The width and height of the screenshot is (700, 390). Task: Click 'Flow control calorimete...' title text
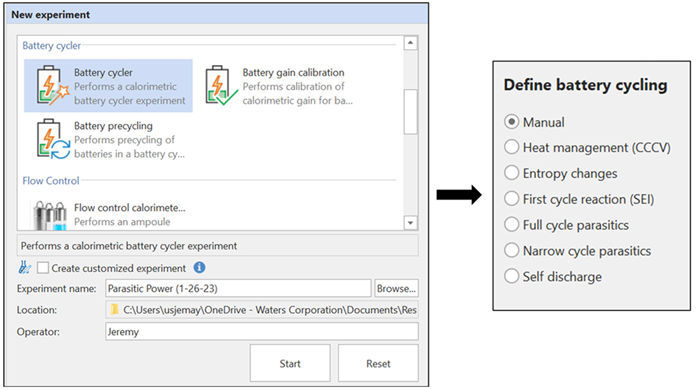(129, 207)
